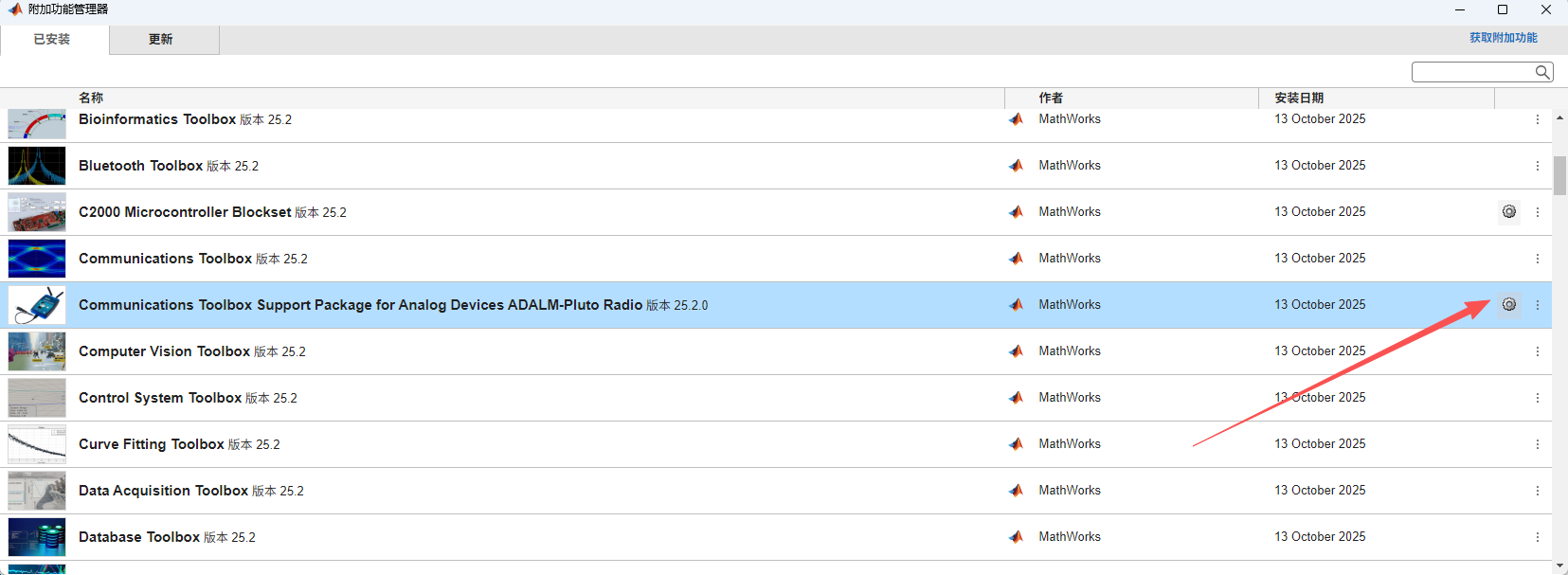This screenshot has width=1568, height=575.
Task: Open setup gear for ADALM-Pluto Radio package
Action: (x=1509, y=305)
